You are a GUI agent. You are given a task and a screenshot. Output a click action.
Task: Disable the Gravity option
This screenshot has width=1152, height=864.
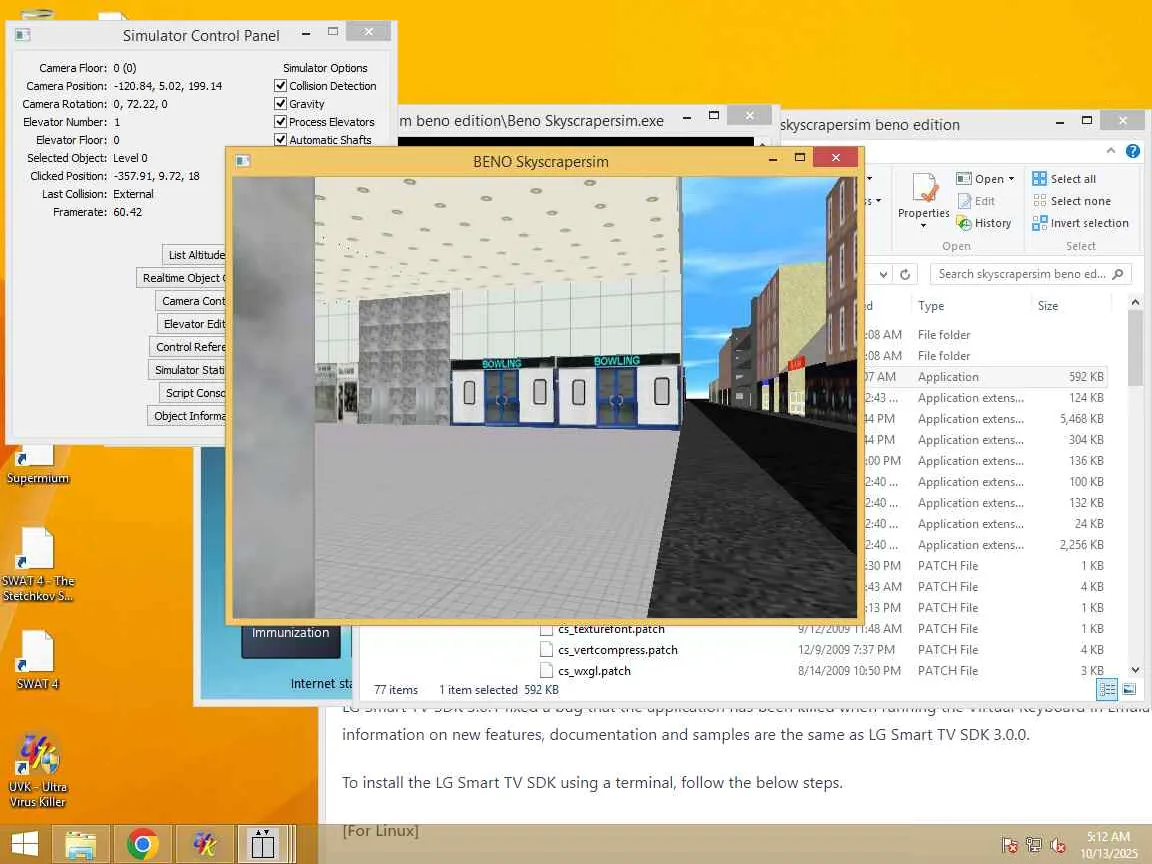280,104
